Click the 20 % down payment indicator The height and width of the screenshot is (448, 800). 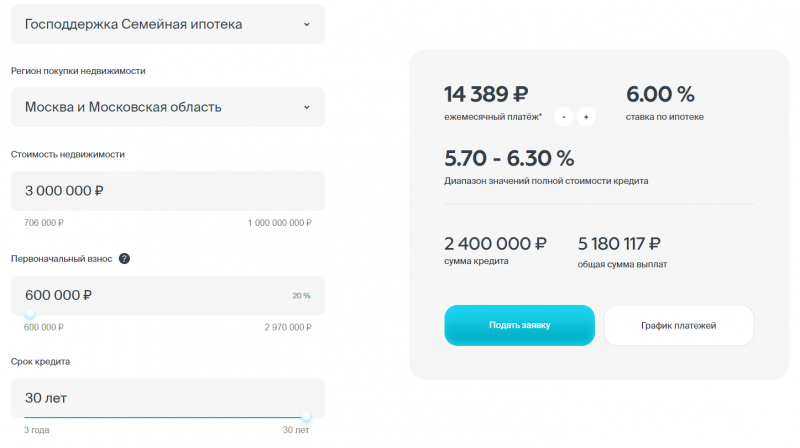(301, 296)
